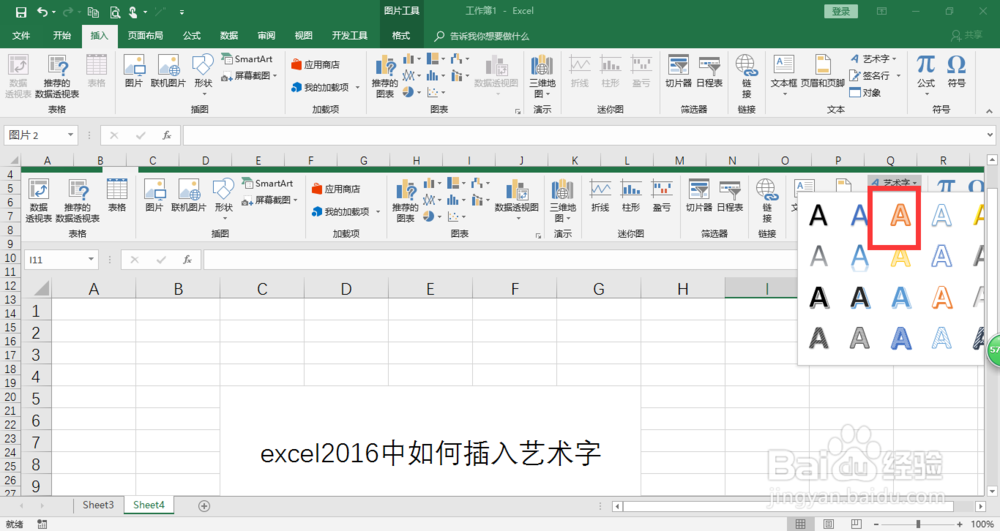Click the 共享 share button
This screenshot has width=1000, height=531.
967,36
